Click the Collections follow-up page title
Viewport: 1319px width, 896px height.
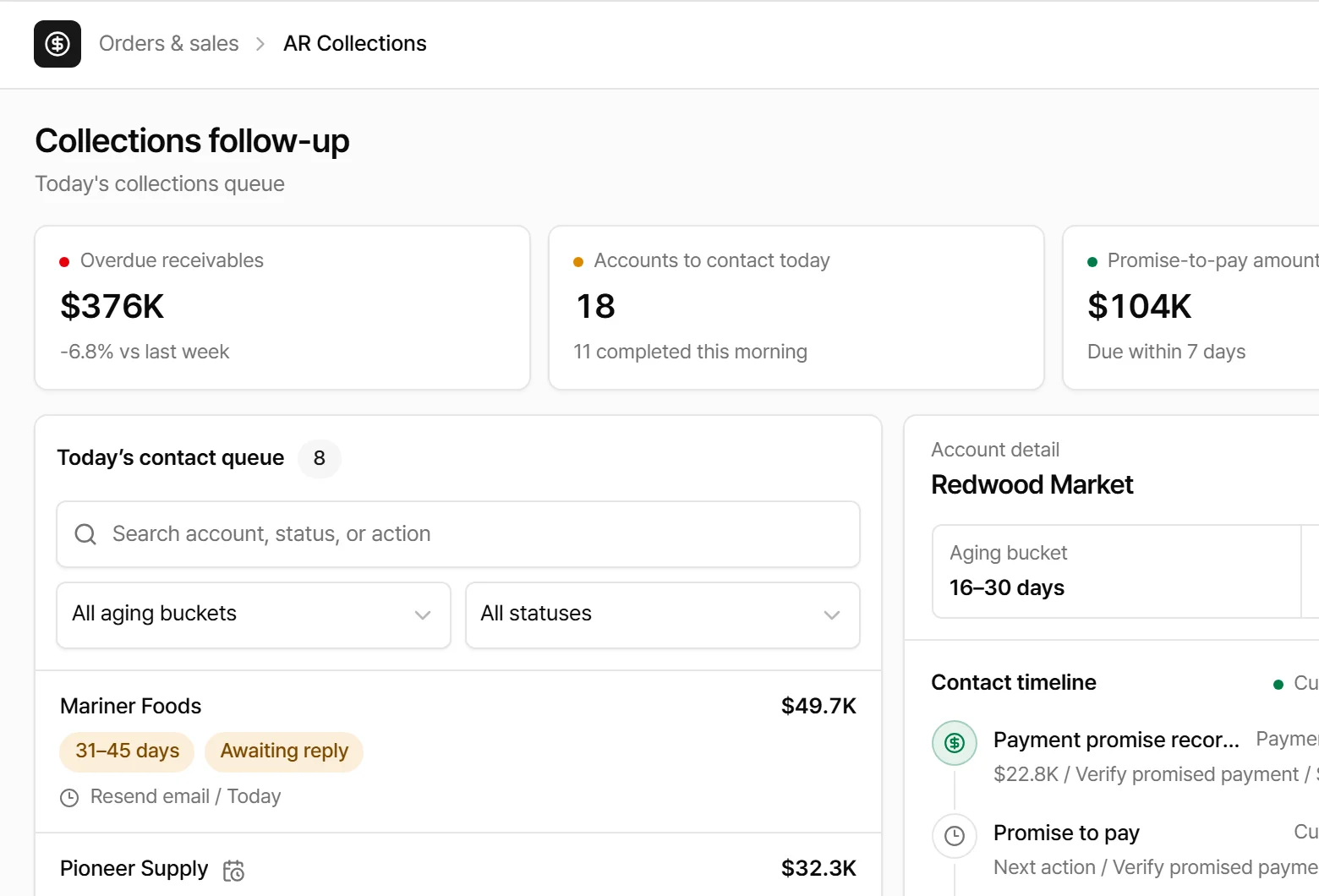coord(192,141)
